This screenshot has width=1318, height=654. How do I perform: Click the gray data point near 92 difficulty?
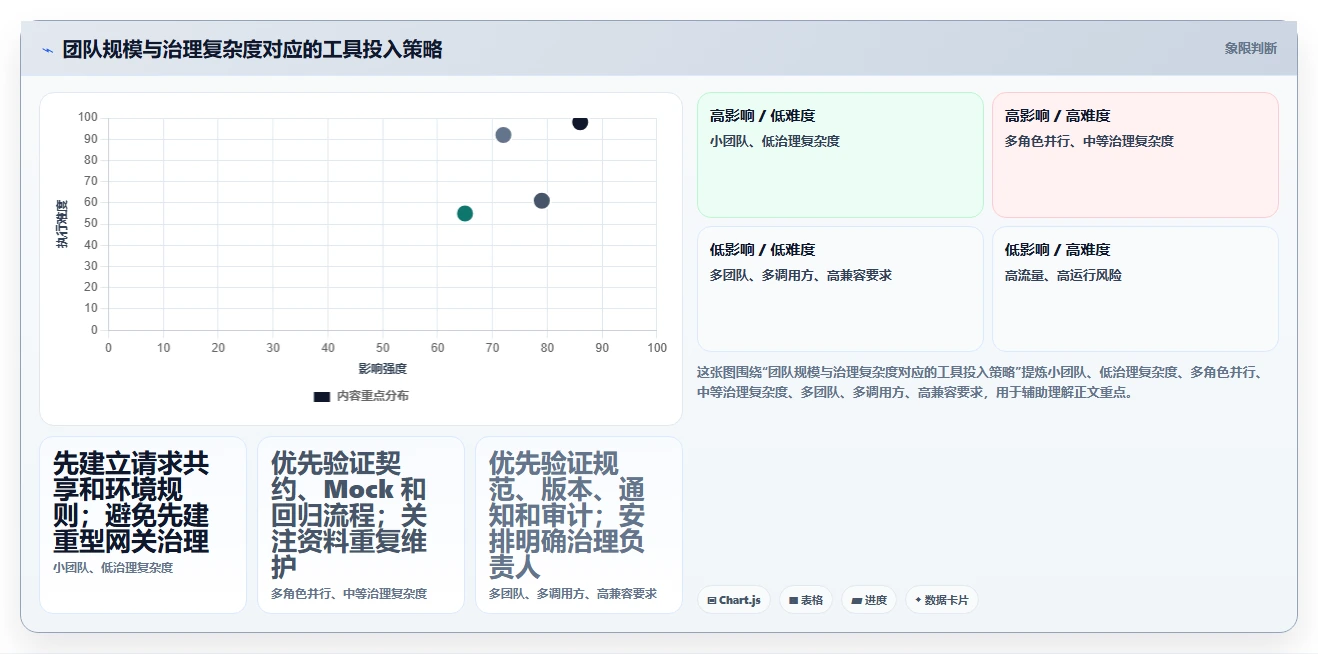click(x=503, y=135)
